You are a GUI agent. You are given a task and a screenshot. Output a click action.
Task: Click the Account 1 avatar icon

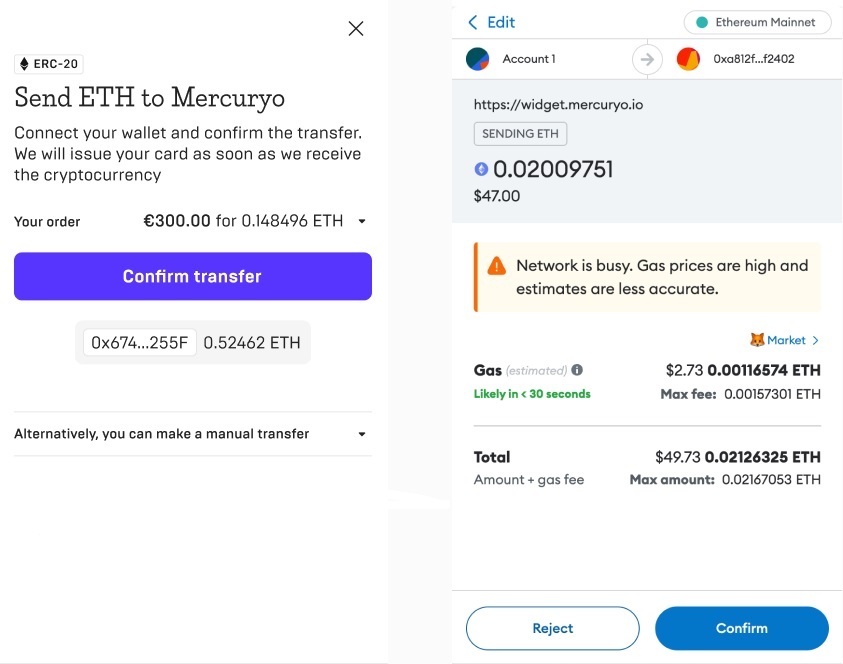tap(478, 59)
